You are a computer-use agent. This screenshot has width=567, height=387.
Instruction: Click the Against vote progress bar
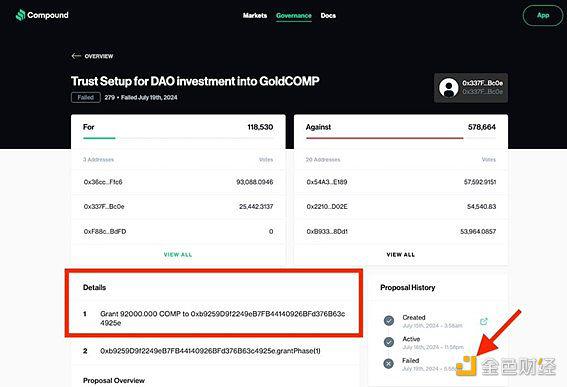[x=384, y=138]
